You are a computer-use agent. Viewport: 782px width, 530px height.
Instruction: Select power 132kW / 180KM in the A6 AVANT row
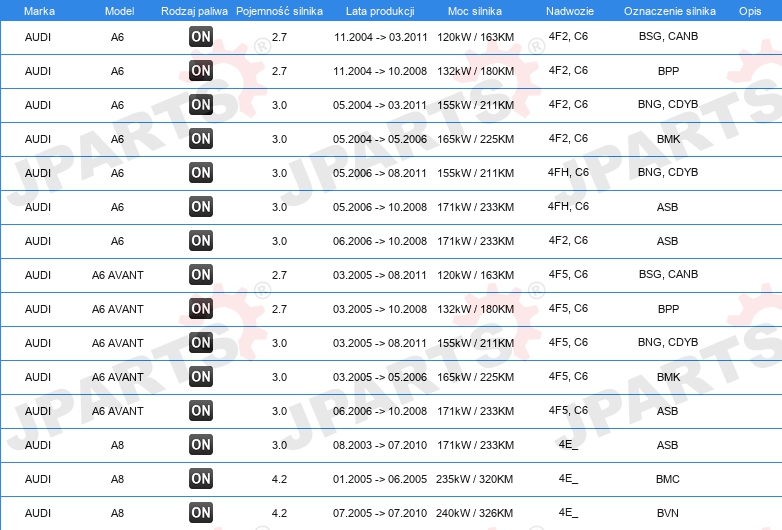[x=475, y=309]
